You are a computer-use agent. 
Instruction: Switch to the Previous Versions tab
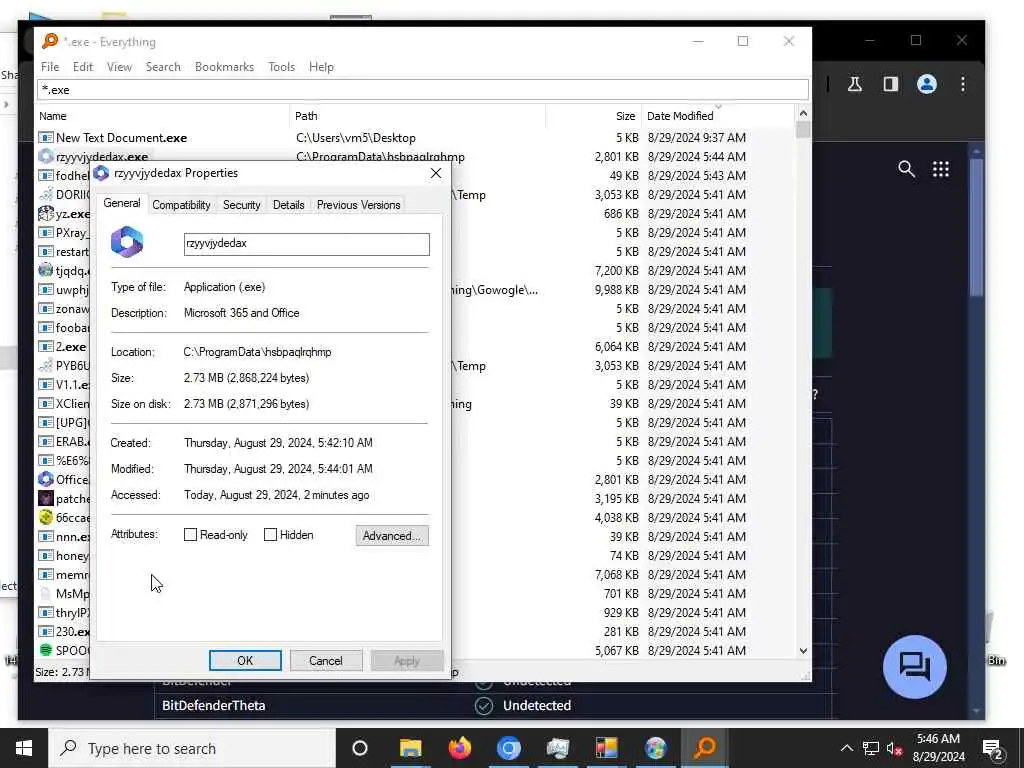pos(359,205)
